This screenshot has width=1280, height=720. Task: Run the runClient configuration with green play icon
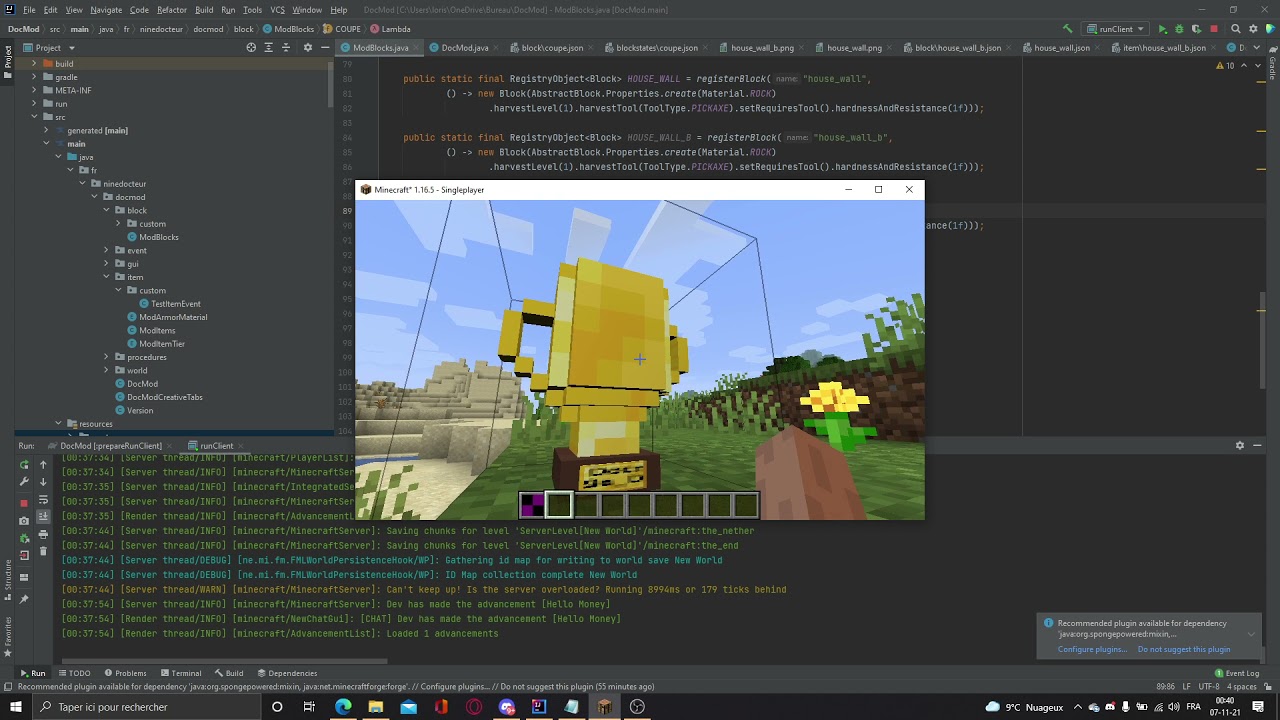pos(1162,29)
